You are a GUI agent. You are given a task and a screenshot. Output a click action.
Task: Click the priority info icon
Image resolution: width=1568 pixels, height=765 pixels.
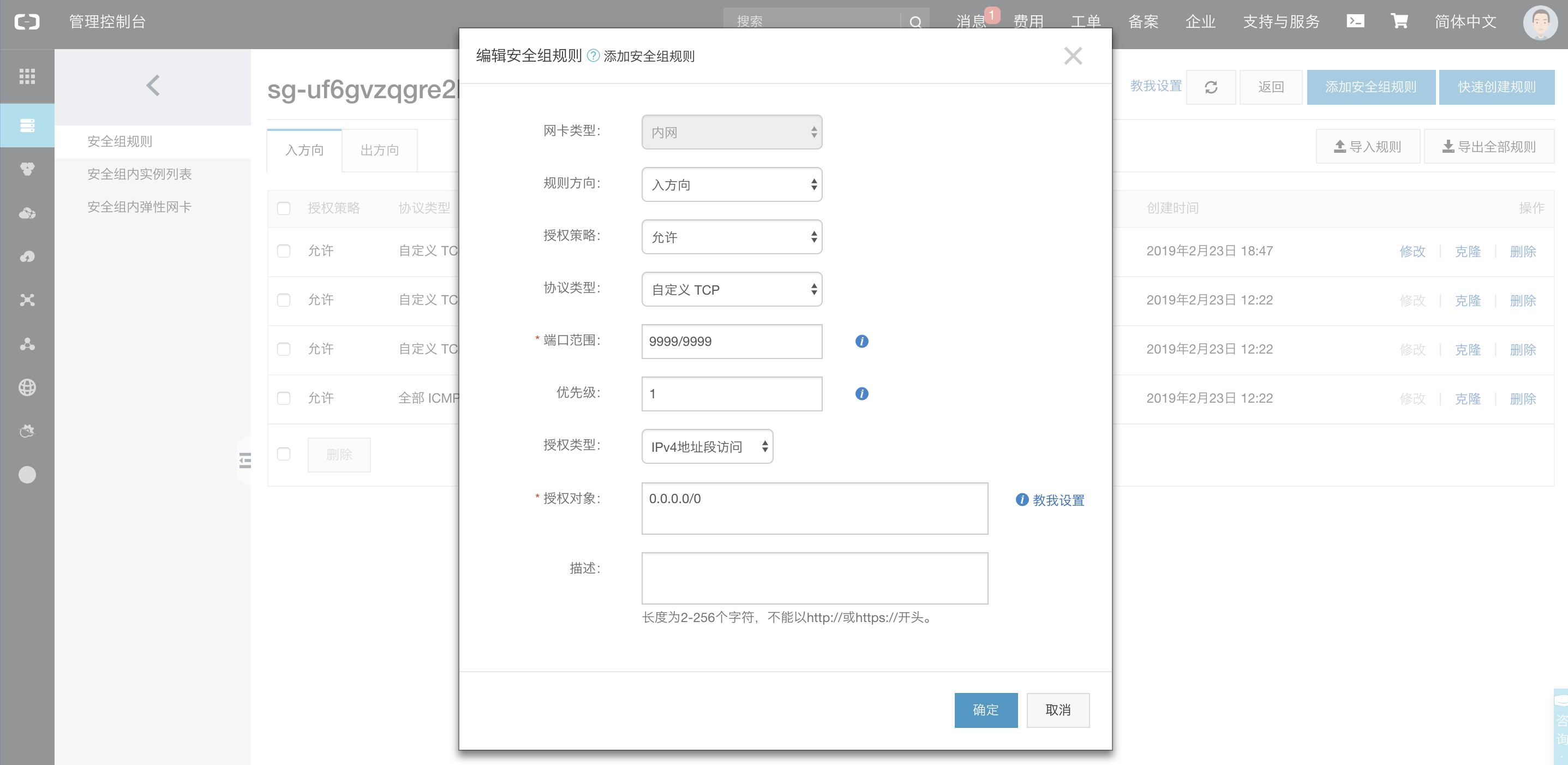click(861, 394)
